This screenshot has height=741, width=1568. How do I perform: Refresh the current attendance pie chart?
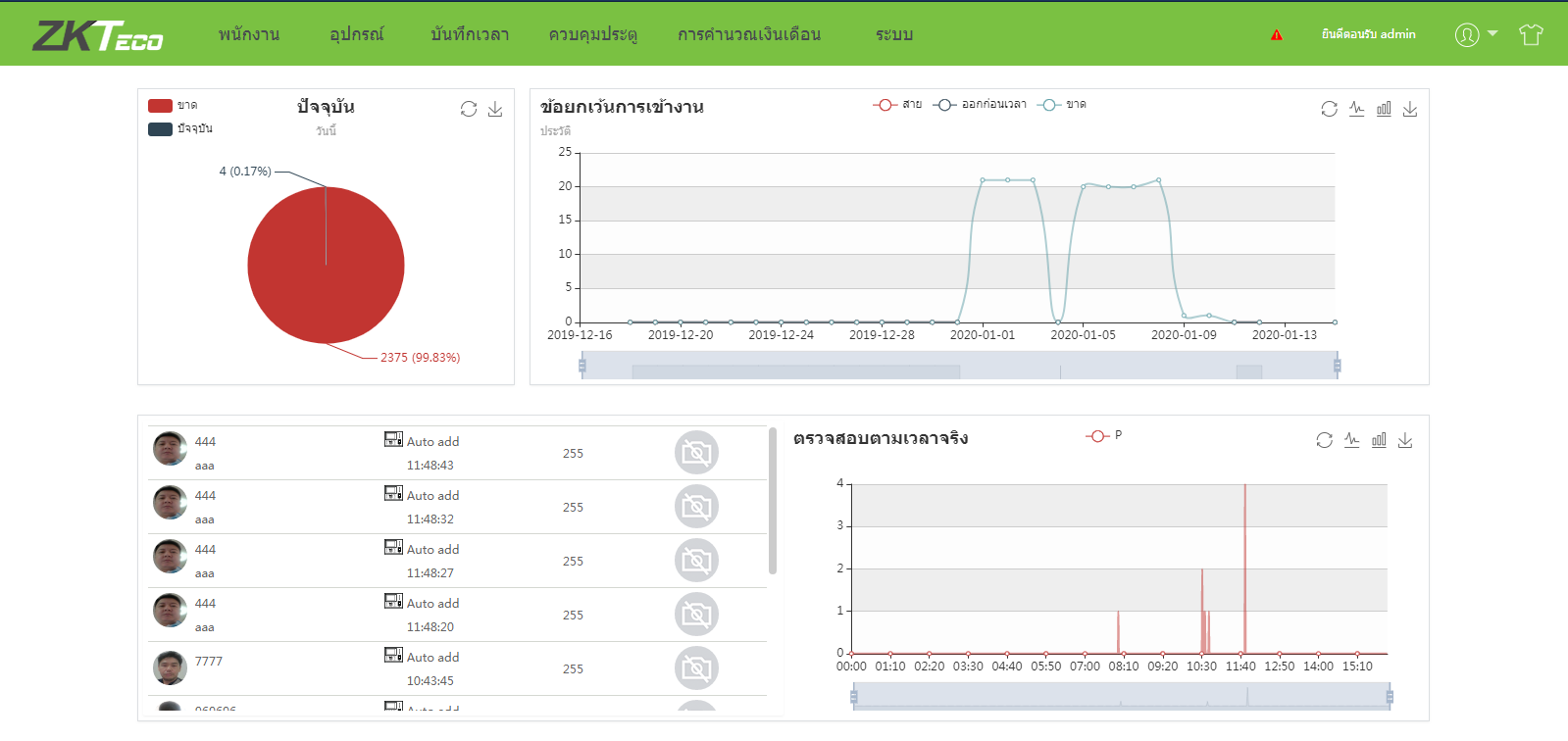(469, 109)
